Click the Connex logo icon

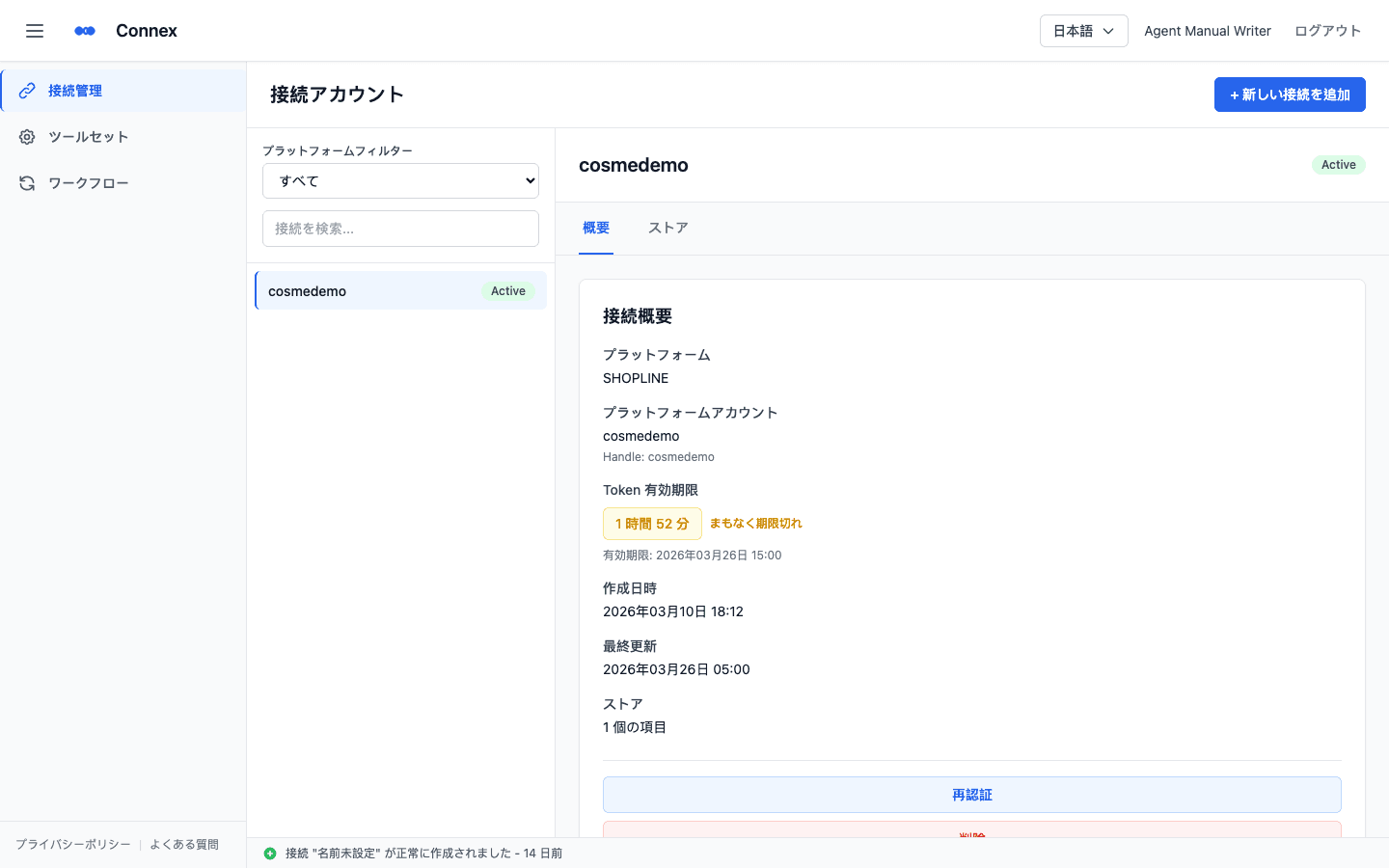(x=85, y=31)
